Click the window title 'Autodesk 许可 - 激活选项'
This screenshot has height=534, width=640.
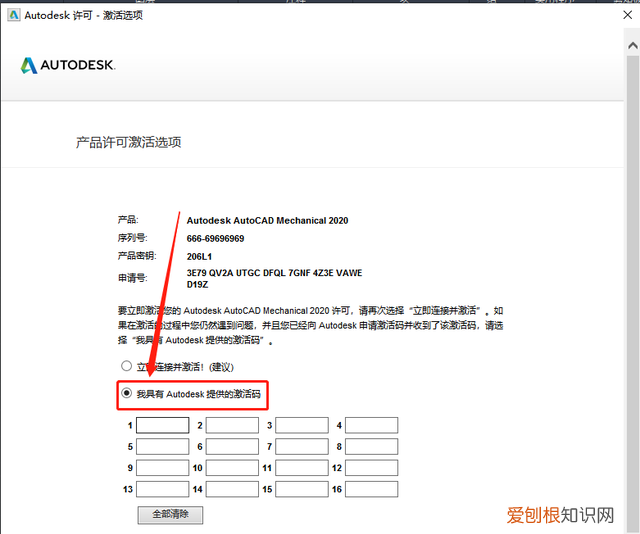tap(84, 16)
